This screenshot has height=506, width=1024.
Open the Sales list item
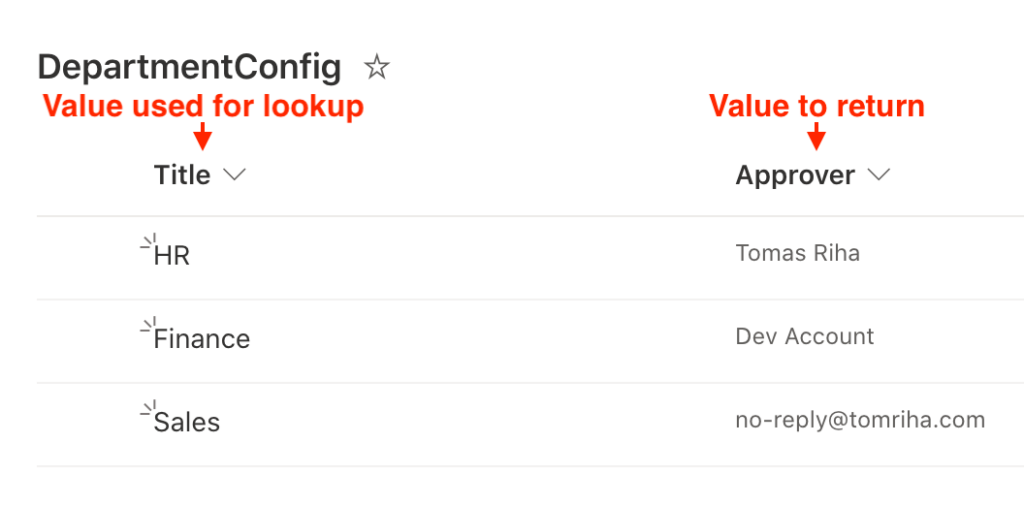point(187,422)
